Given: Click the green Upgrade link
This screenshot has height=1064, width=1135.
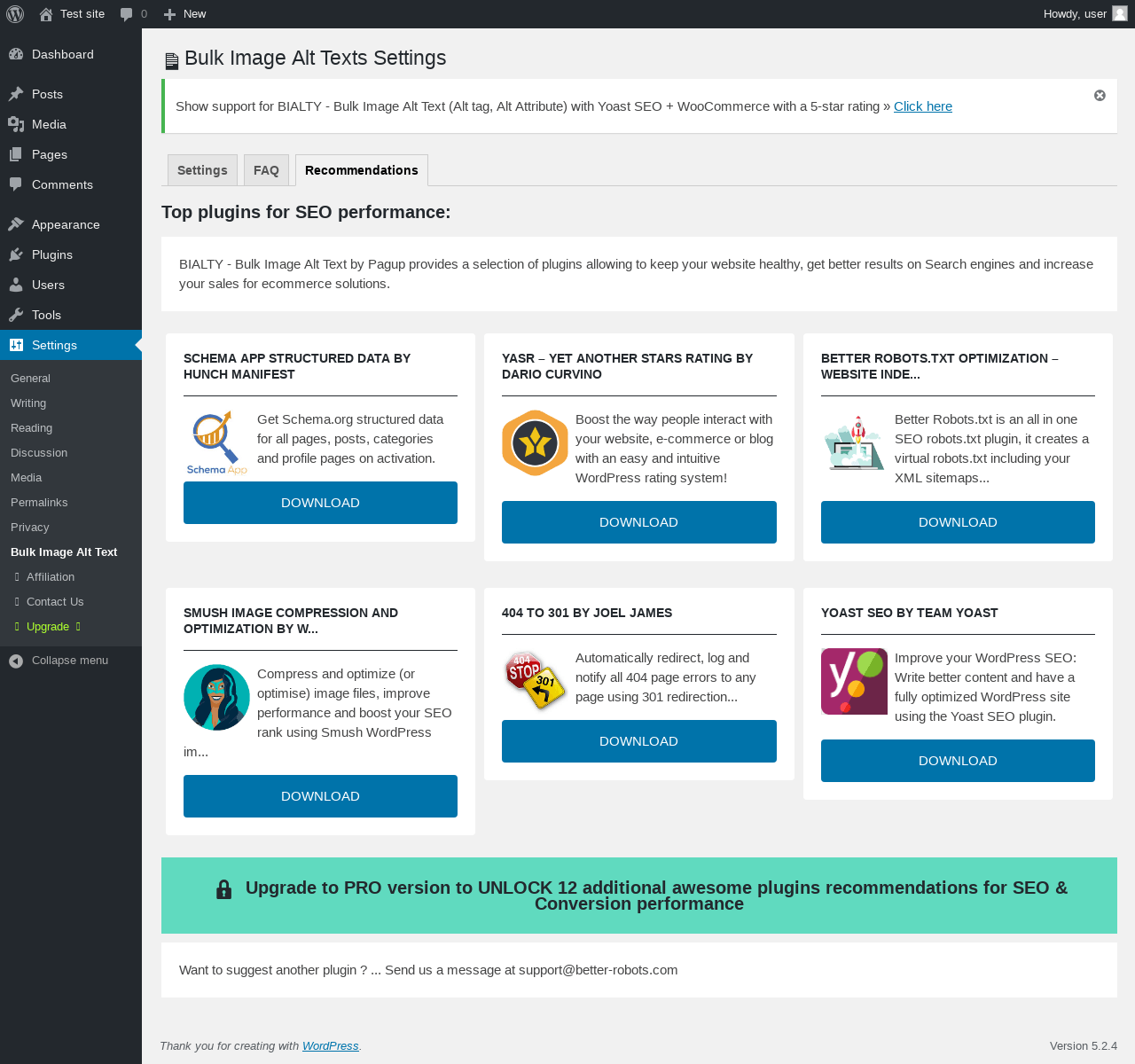Looking at the screenshot, I should (48, 626).
